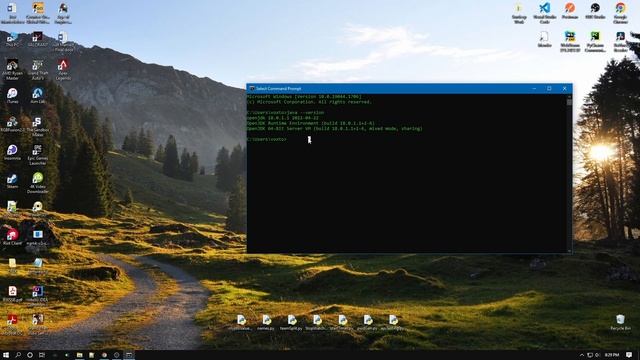
Task: Select the Epic Games Launcher shortcut
Action: pyautogui.click(x=38, y=154)
